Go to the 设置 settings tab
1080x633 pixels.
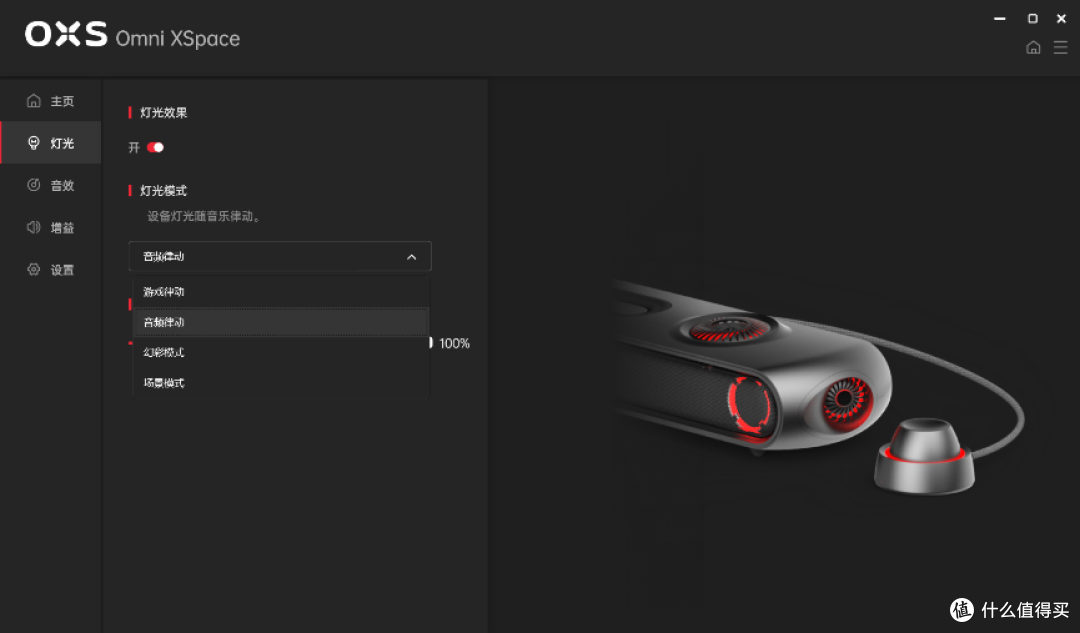pyautogui.click(x=50, y=269)
